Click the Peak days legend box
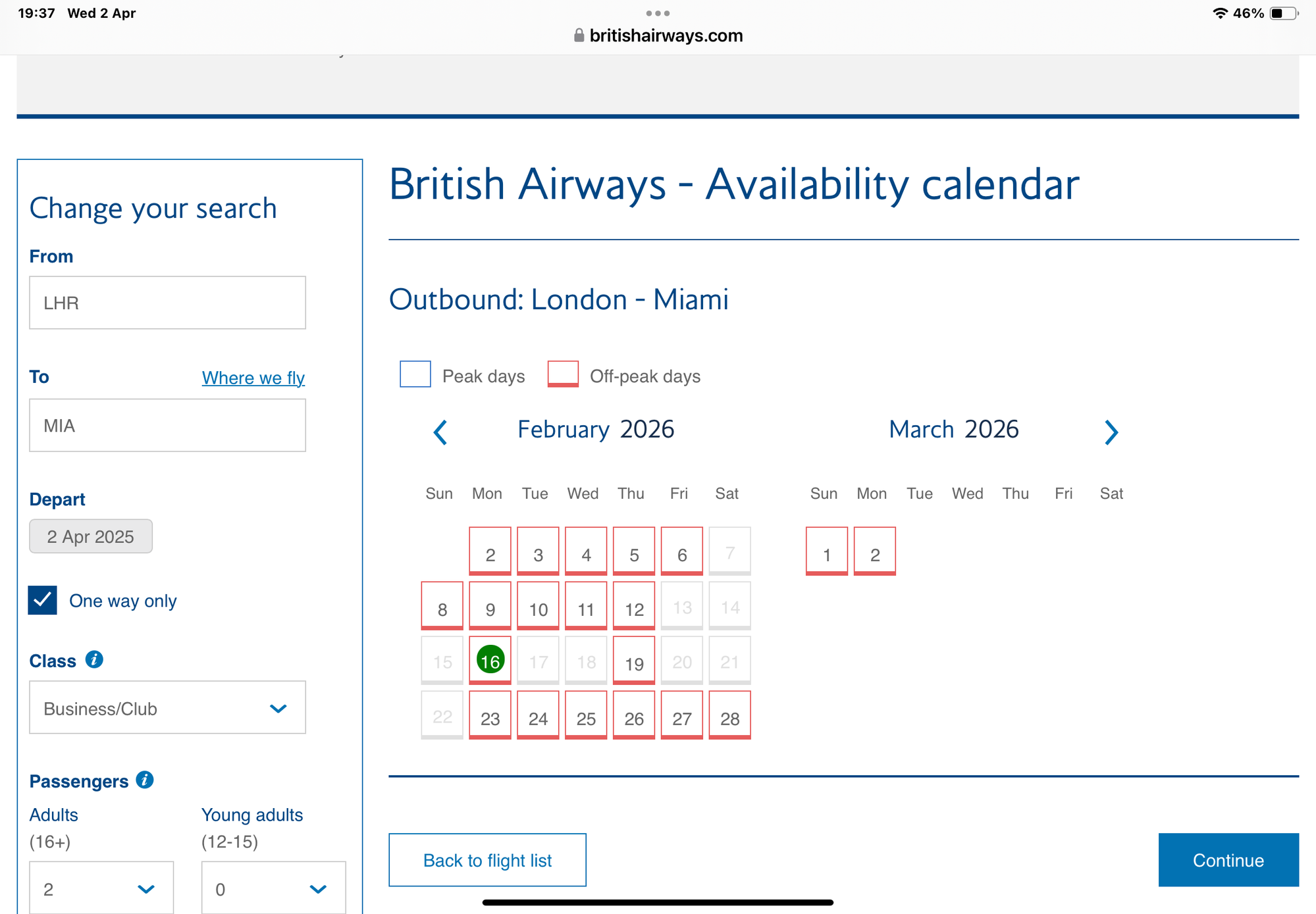The image size is (1316, 914). (415, 374)
